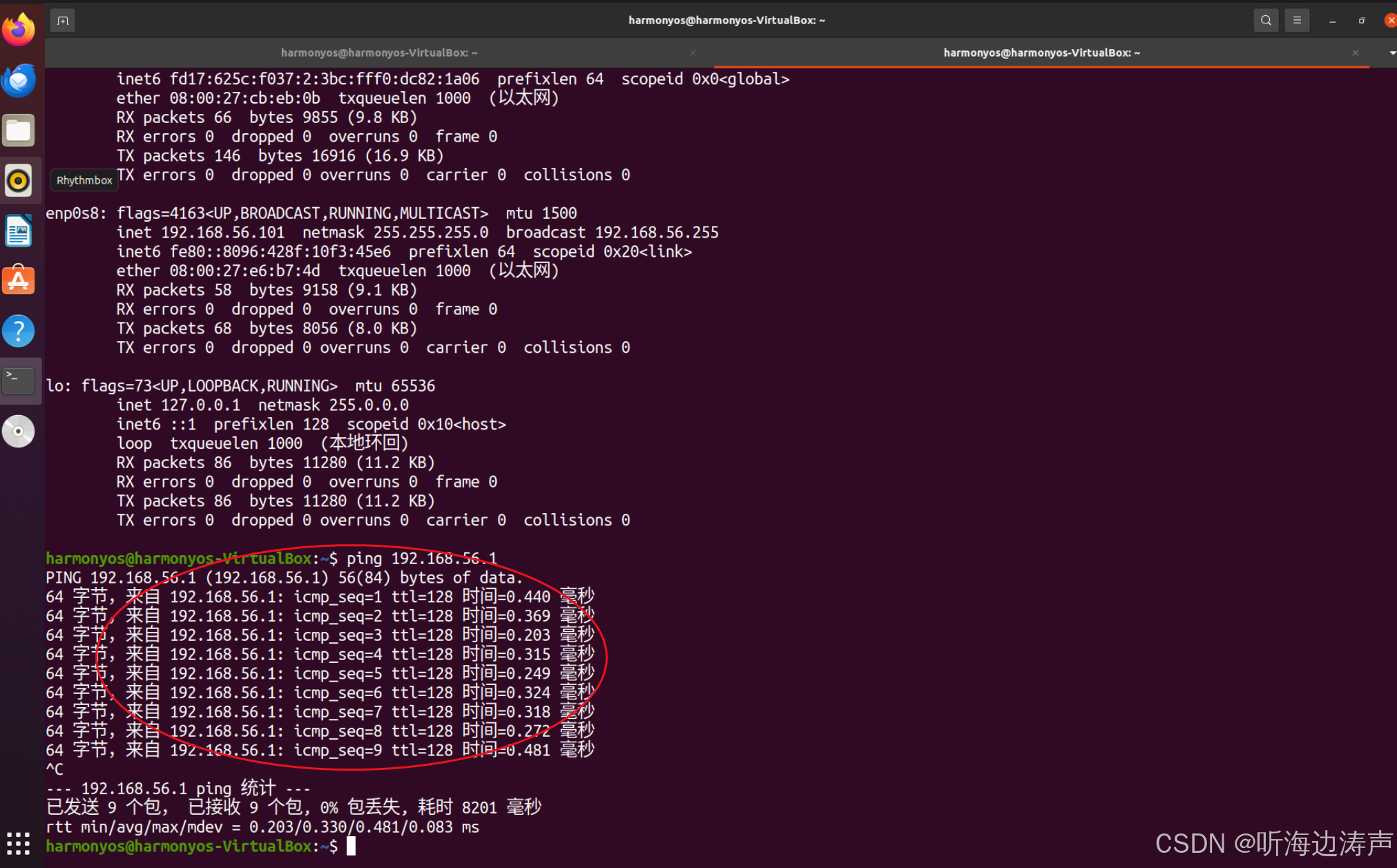
Task: Minimize the terminal window
Action: click(1332, 21)
